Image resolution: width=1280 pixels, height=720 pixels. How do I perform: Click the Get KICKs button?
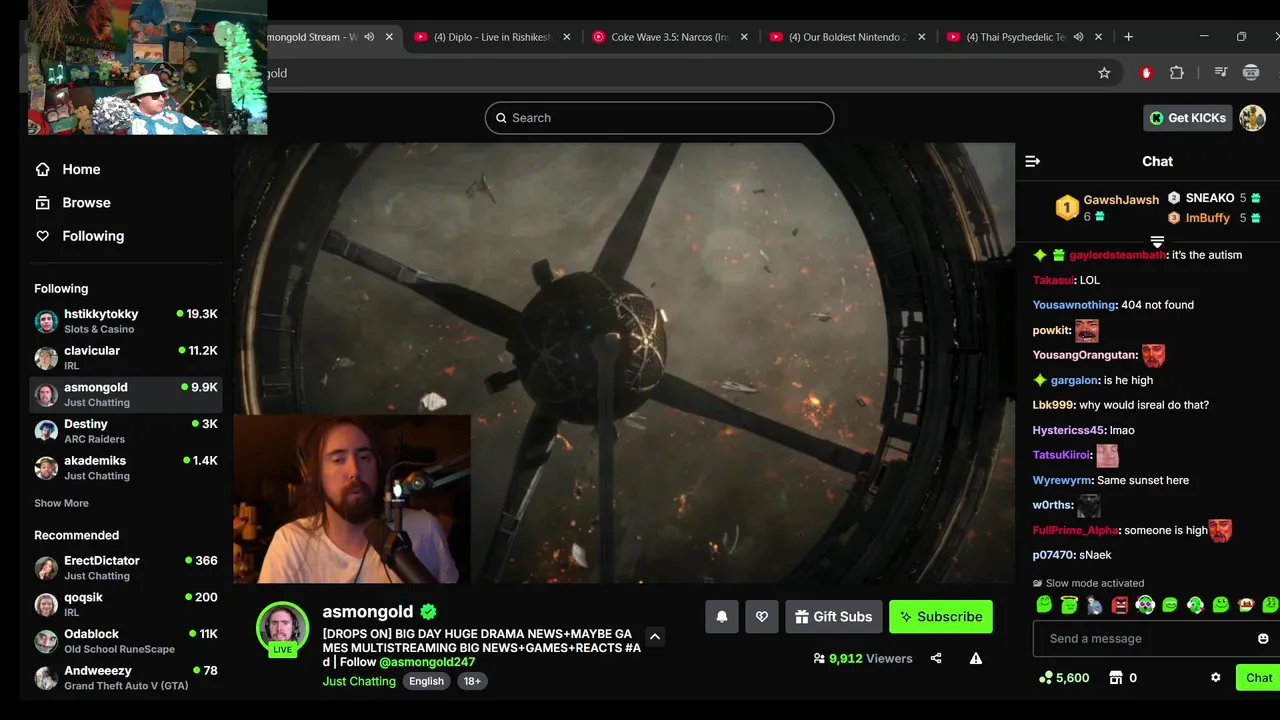coord(1187,118)
